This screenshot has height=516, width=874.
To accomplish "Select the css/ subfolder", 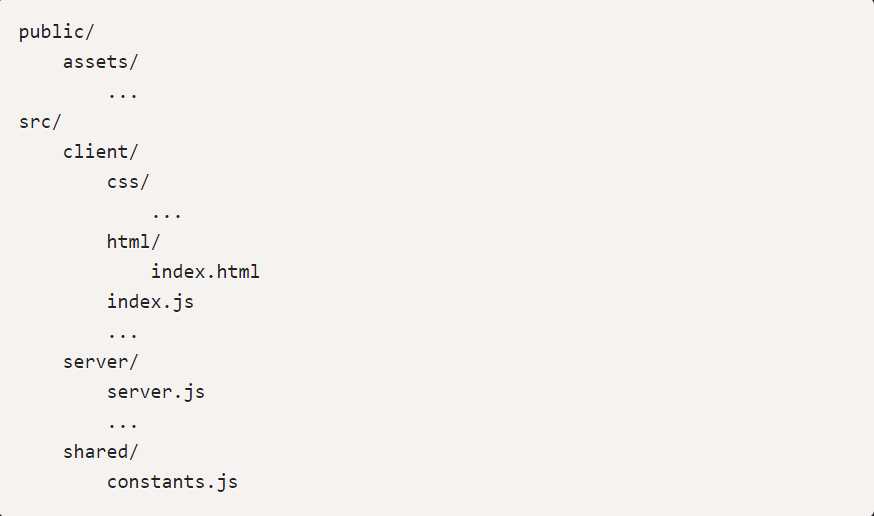I will point(129,181).
